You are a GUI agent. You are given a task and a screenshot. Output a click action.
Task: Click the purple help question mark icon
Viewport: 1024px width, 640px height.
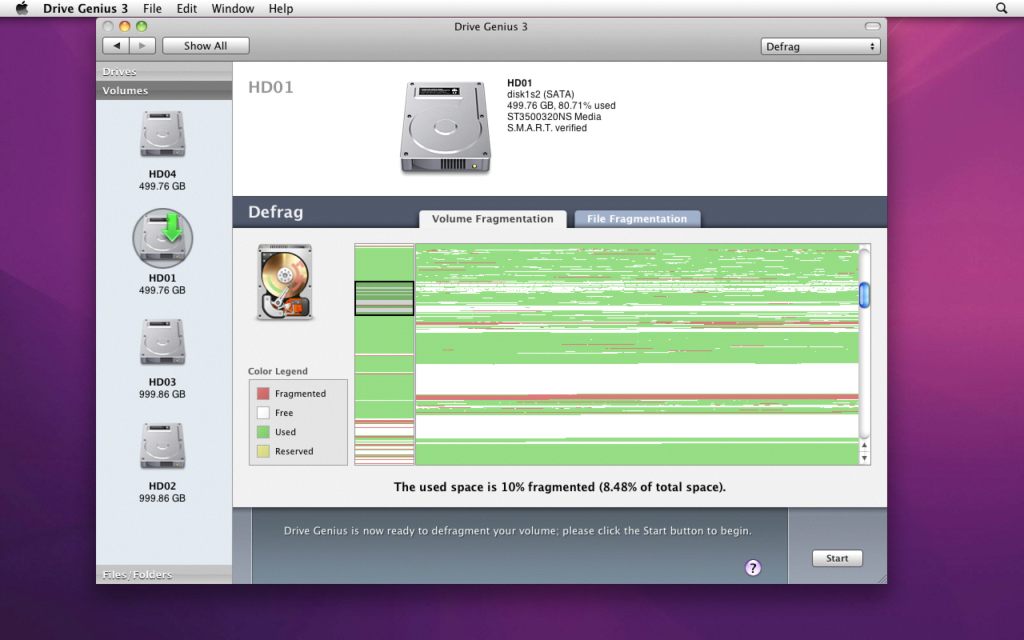coord(753,568)
